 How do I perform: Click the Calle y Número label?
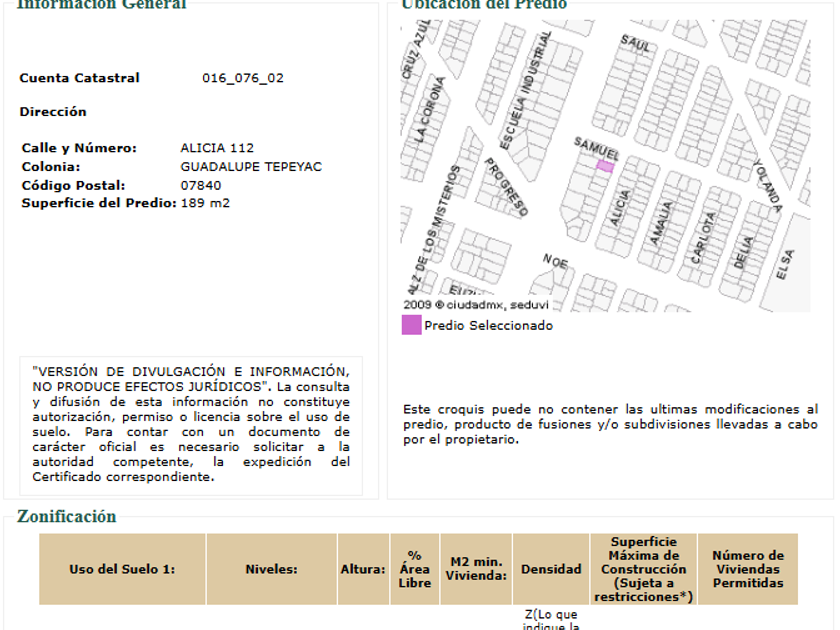pyautogui.click(x=79, y=148)
